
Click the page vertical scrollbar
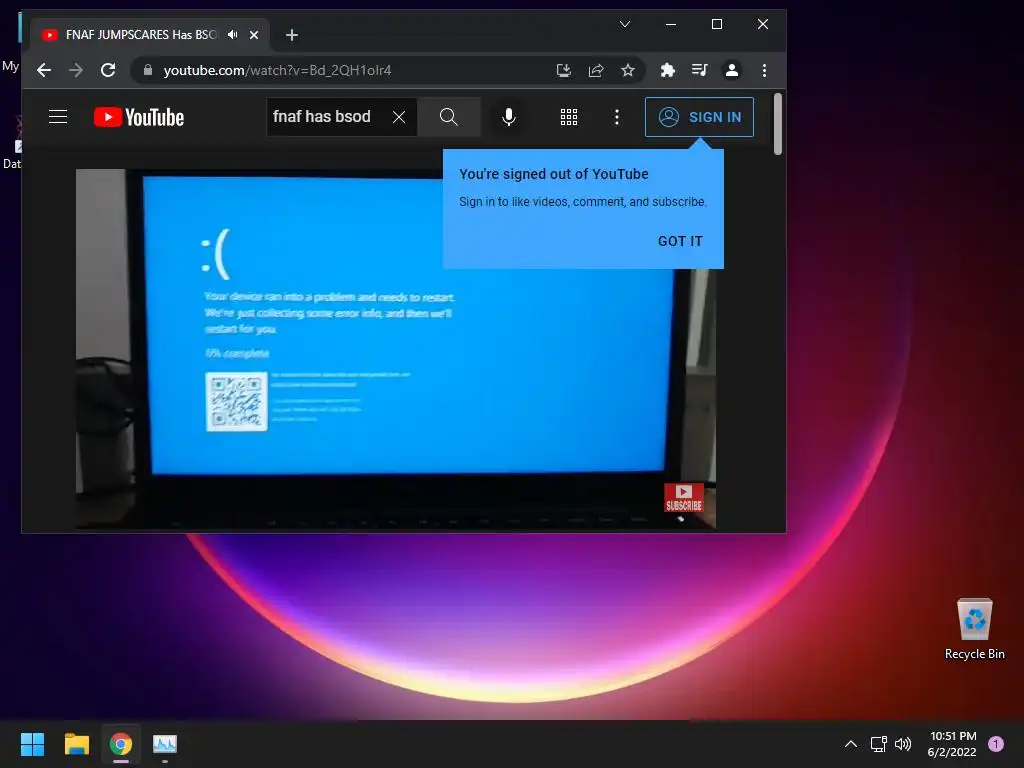[x=777, y=124]
